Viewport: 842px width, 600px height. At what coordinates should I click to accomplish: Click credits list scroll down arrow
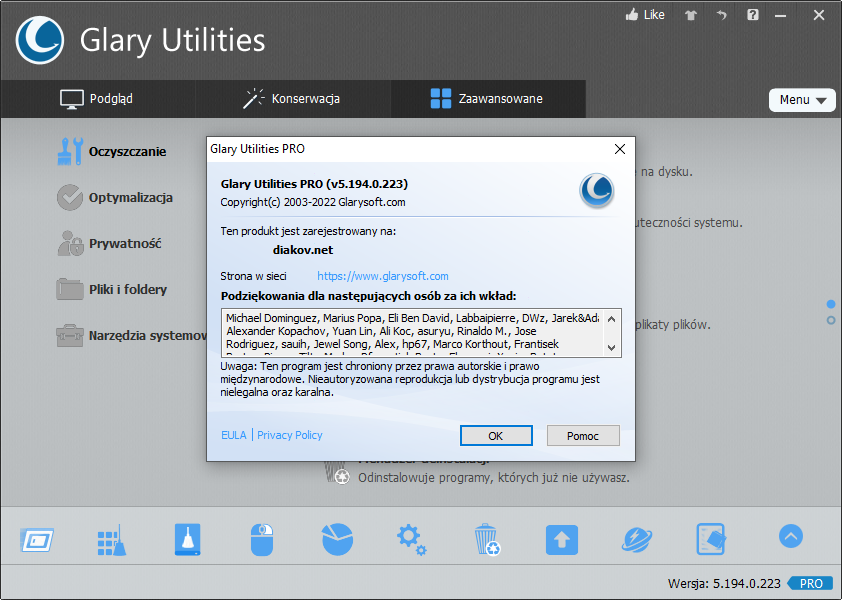(x=611, y=348)
